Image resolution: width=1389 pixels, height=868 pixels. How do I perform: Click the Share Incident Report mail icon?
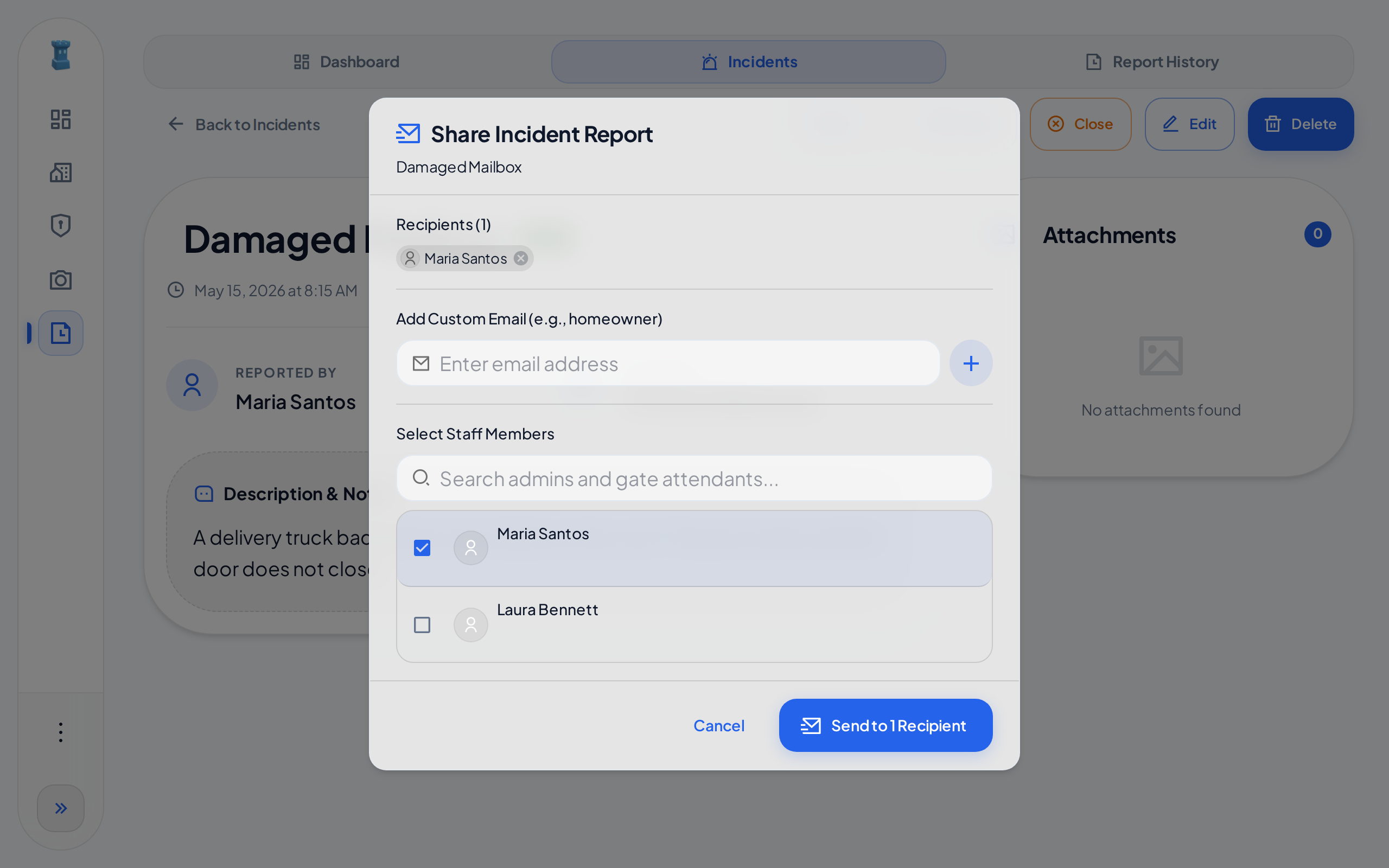(408, 134)
